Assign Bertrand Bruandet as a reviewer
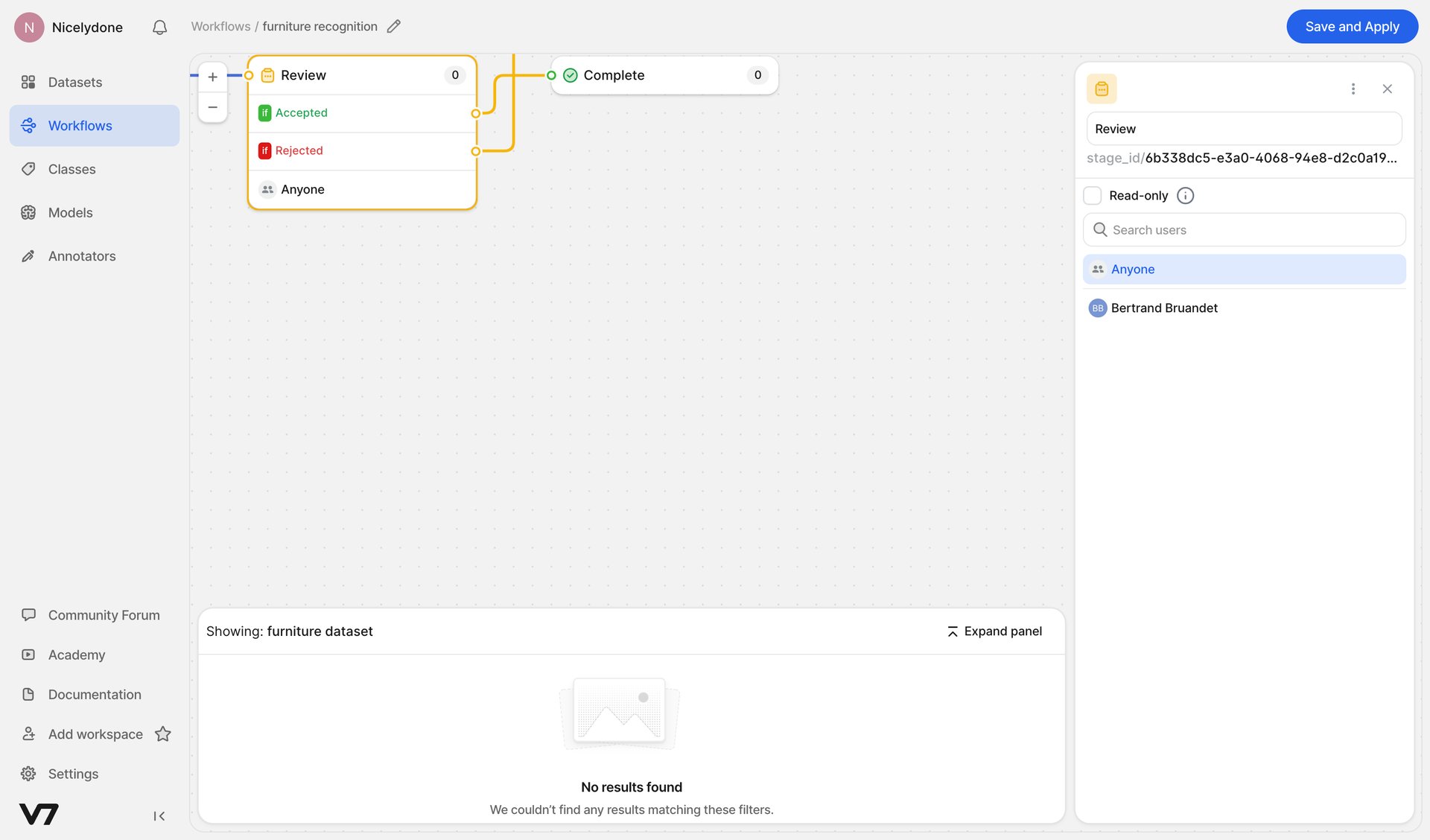 (x=1164, y=308)
